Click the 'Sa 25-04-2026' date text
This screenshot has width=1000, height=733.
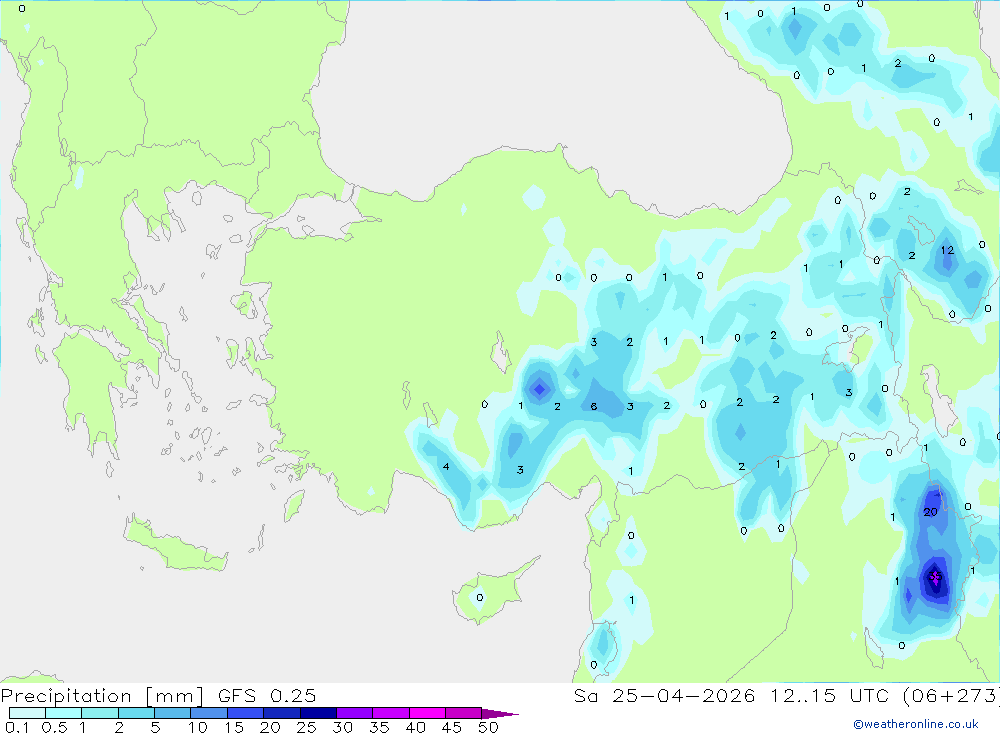click(x=664, y=696)
